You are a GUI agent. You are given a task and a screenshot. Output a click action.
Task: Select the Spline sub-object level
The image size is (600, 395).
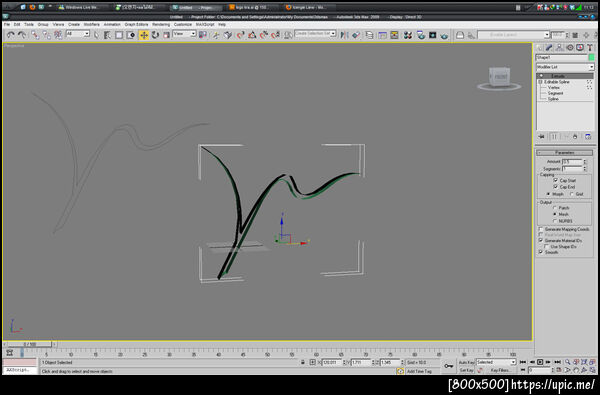[553, 99]
